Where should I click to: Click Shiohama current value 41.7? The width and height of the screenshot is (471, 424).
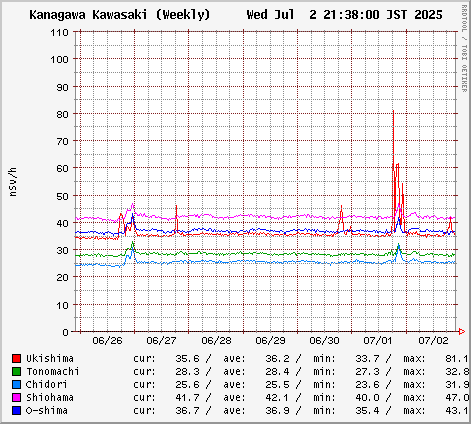pos(187,397)
